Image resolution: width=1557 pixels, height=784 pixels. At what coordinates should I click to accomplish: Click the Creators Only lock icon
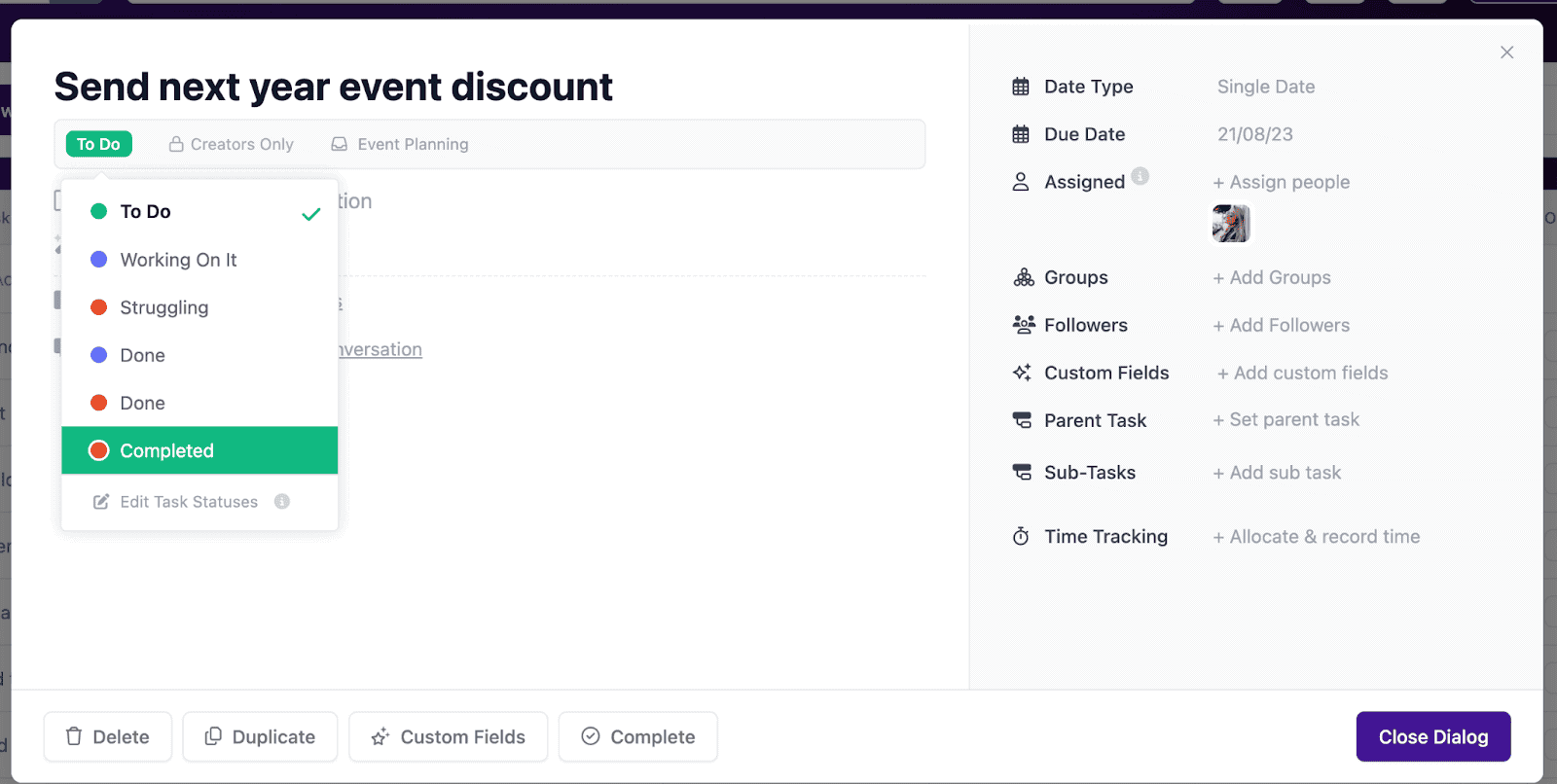point(176,144)
